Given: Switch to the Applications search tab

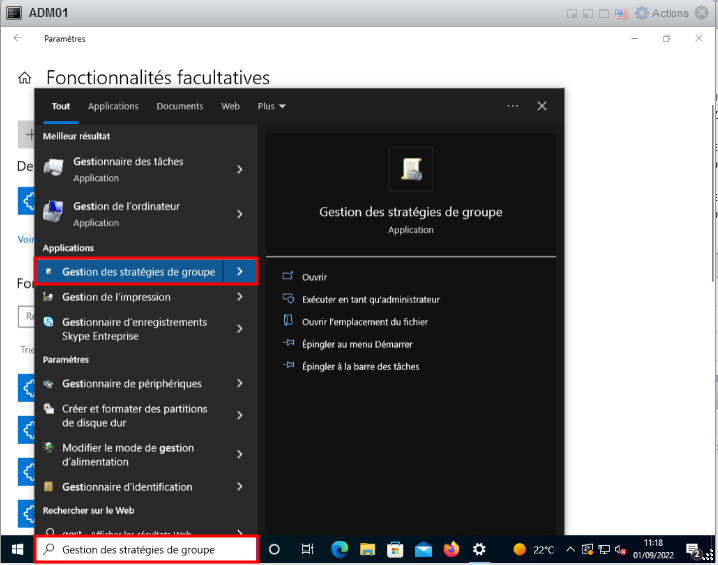Looking at the screenshot, I should coord(113,106).
